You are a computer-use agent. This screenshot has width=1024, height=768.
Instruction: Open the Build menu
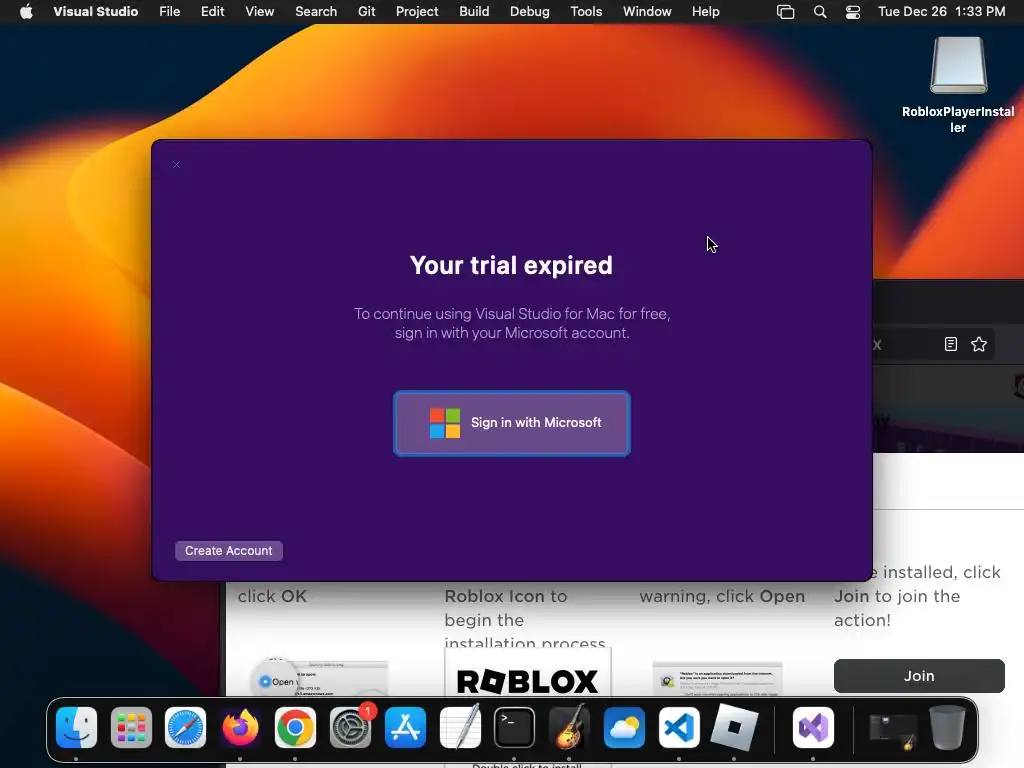(x=474, y=11)
